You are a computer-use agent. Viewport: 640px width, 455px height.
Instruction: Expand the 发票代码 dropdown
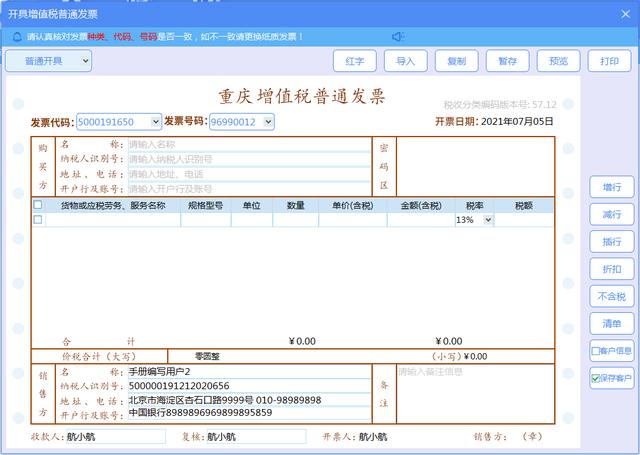pos(156,122)
